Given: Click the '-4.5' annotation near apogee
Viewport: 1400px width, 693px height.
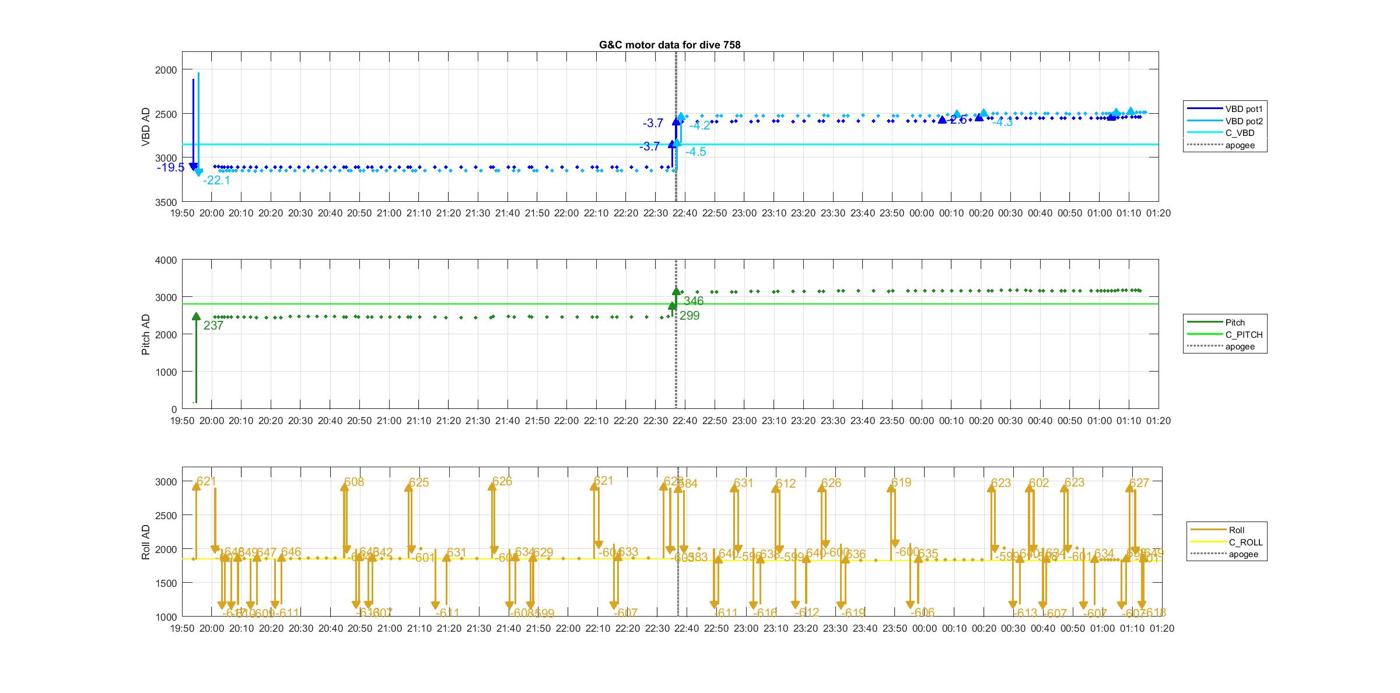Looking at the screenshot, I should 695,152.
